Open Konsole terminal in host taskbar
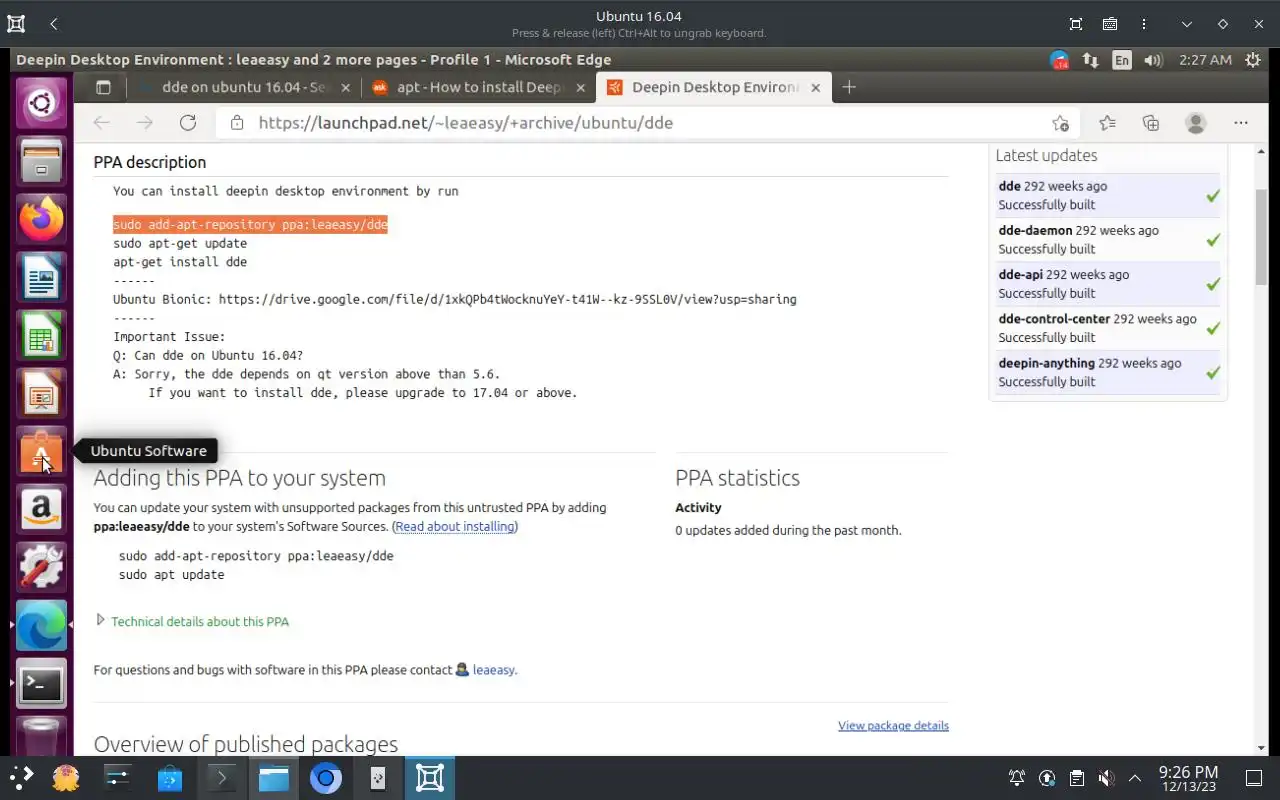 click(221, 778)
